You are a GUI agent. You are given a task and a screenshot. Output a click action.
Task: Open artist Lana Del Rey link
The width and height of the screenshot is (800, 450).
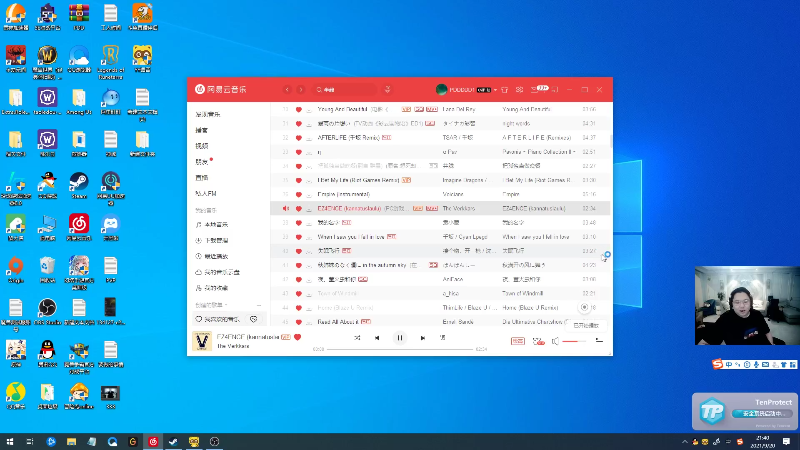(x=459, y=109)
